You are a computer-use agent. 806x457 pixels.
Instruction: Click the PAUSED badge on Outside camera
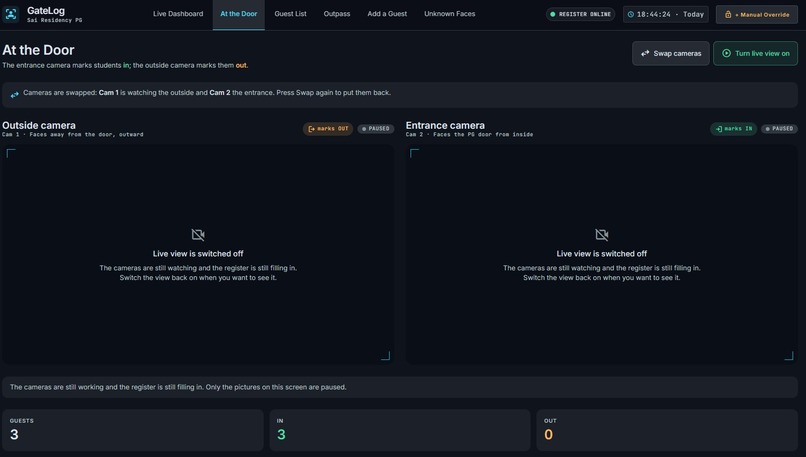coord(376,129)
